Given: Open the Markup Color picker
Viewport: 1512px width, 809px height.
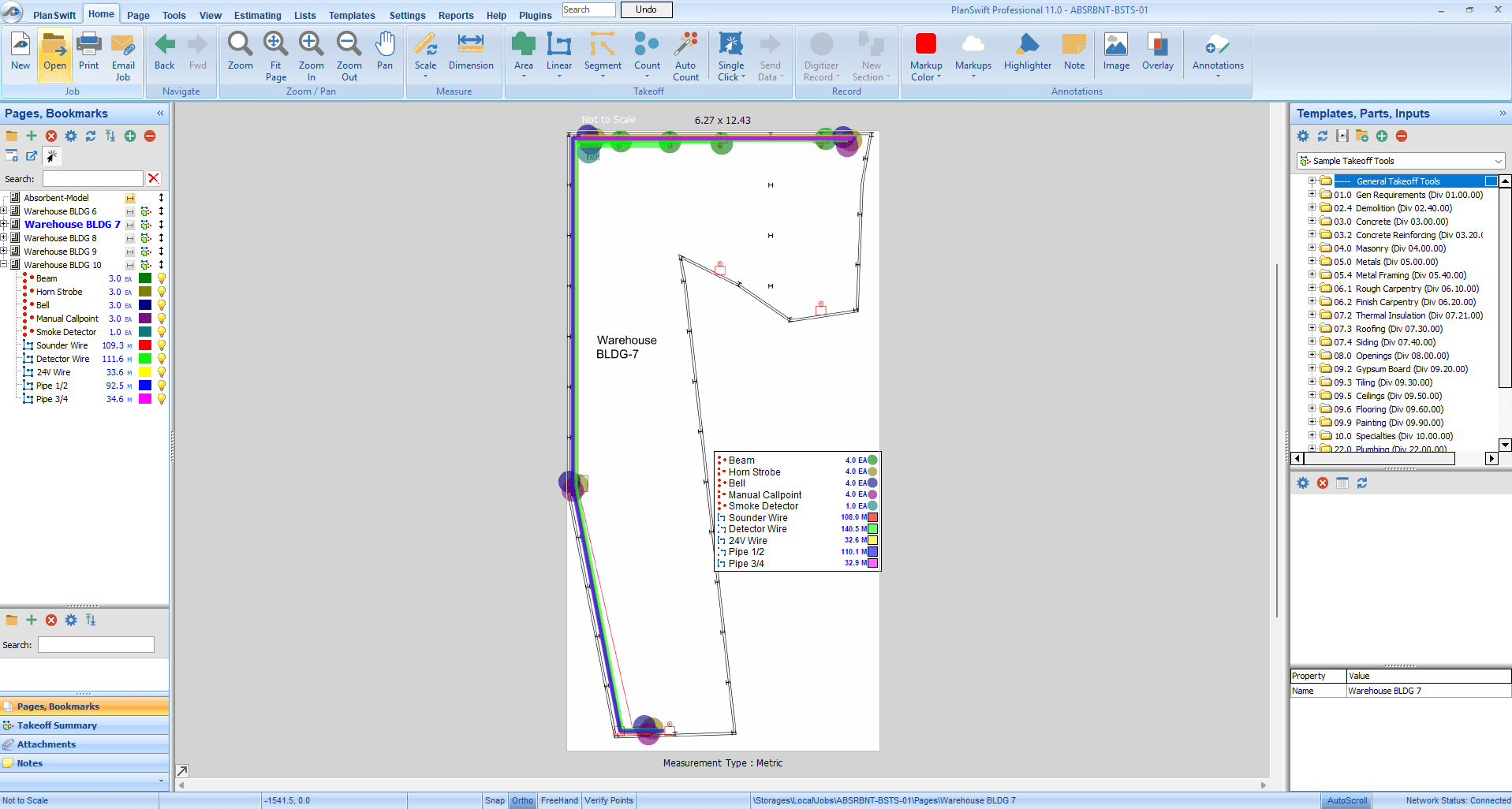Looking at the screenshot, I should point(926,57).
